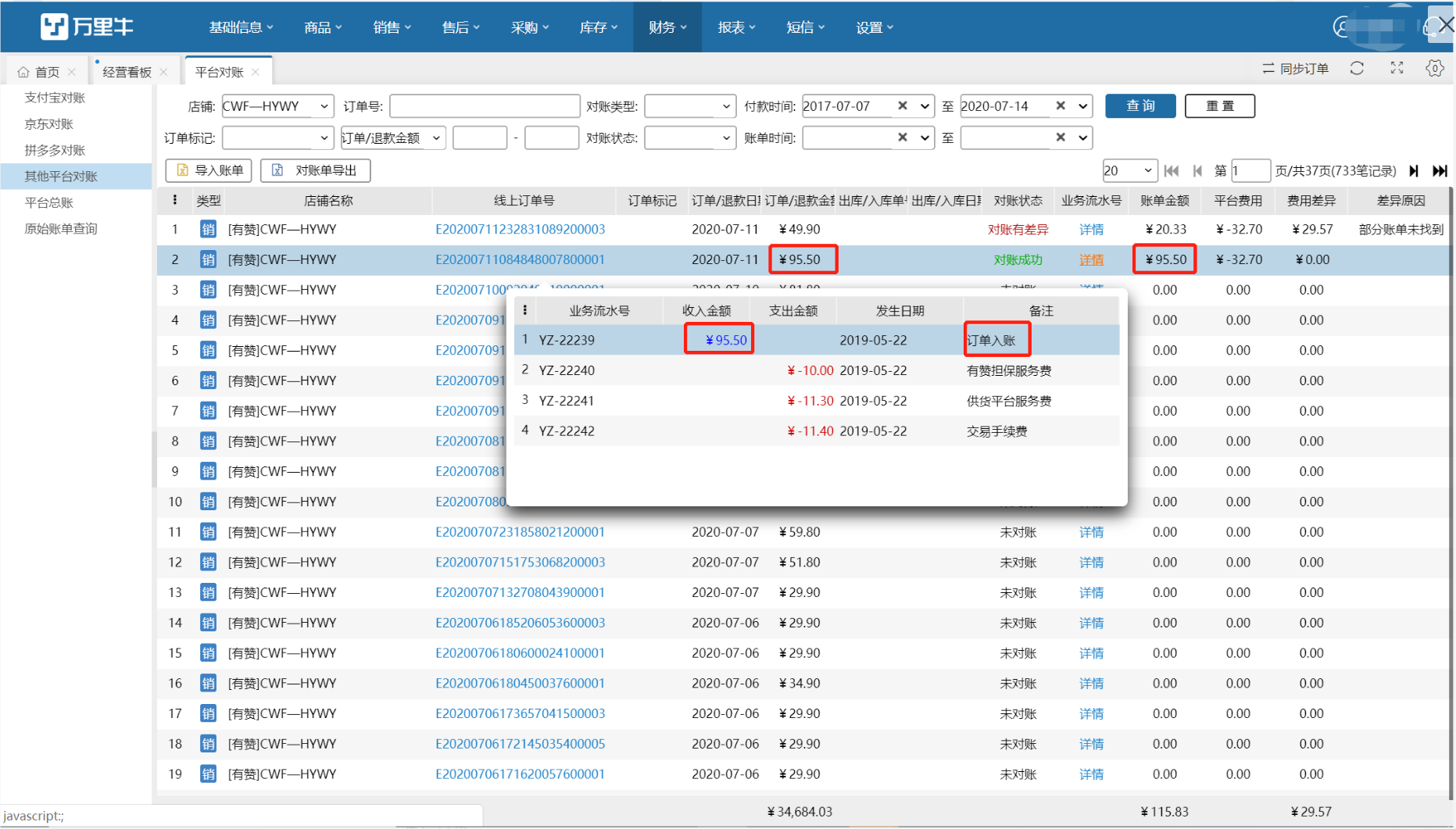Go to the previous page icon
The height and width of the screenshot is (829, 1456).
pyautogui.click(x=1197, y=170)
